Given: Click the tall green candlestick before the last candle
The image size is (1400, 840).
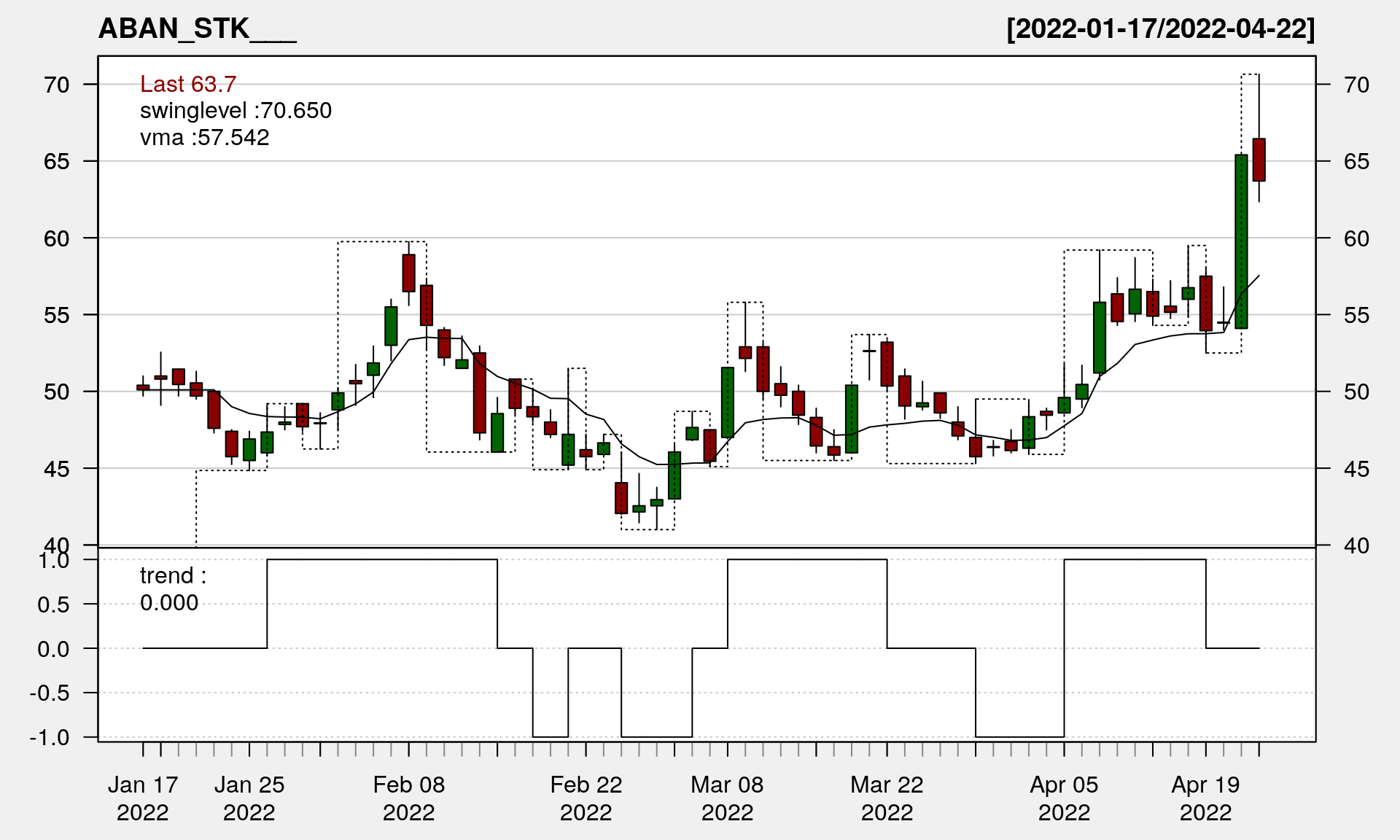Looking at the screenshot, I should pos(1241,241).
